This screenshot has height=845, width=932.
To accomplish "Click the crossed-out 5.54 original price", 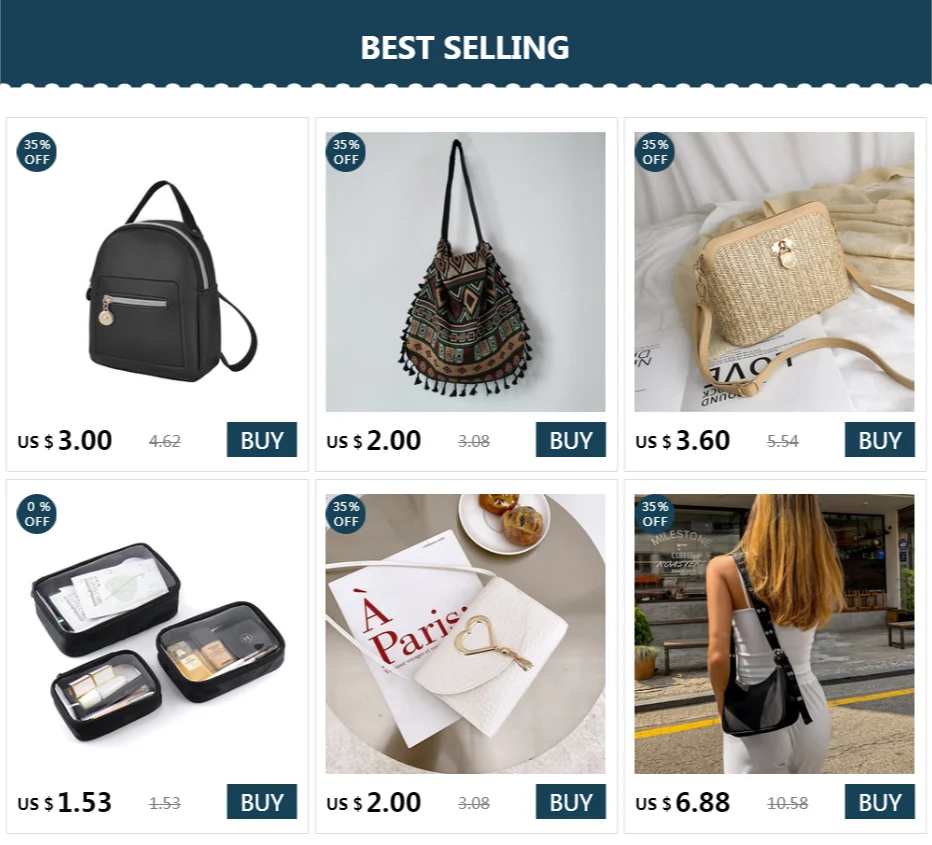I will [x=783, y=442].
